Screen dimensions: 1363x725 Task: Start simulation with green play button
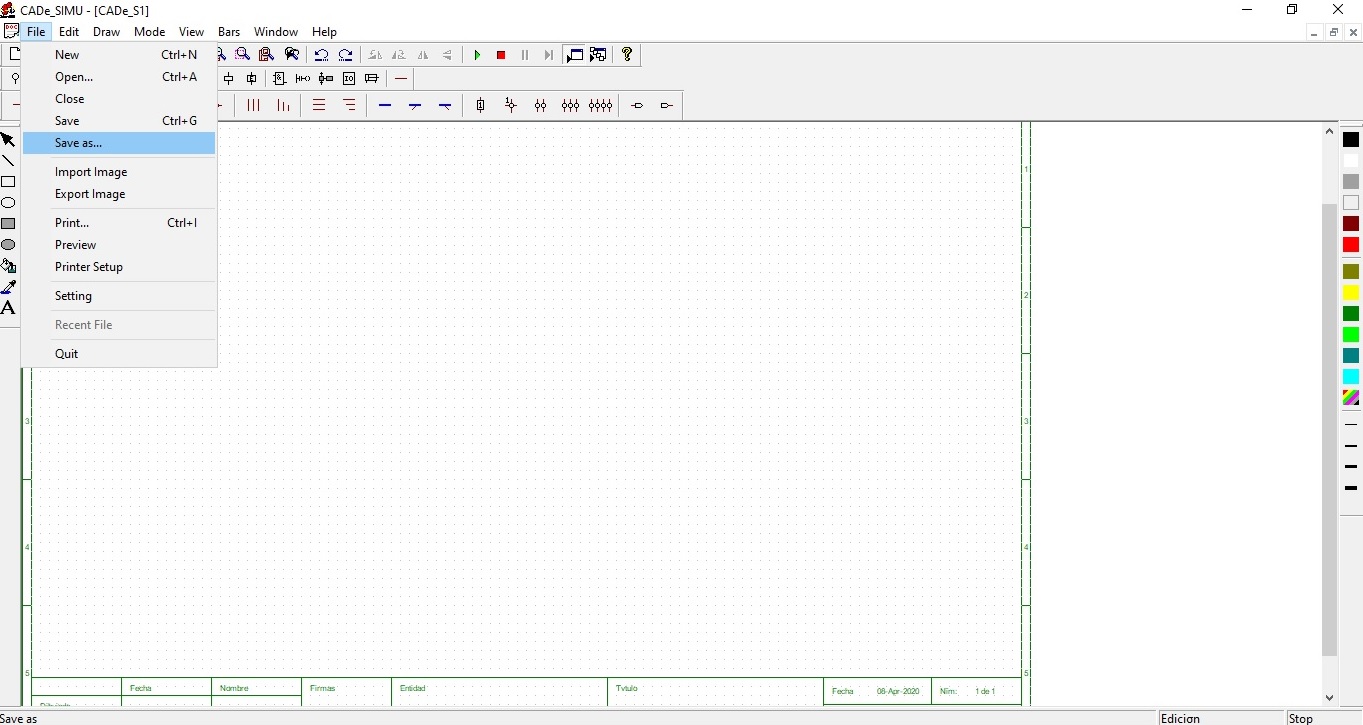coord(477,55)
